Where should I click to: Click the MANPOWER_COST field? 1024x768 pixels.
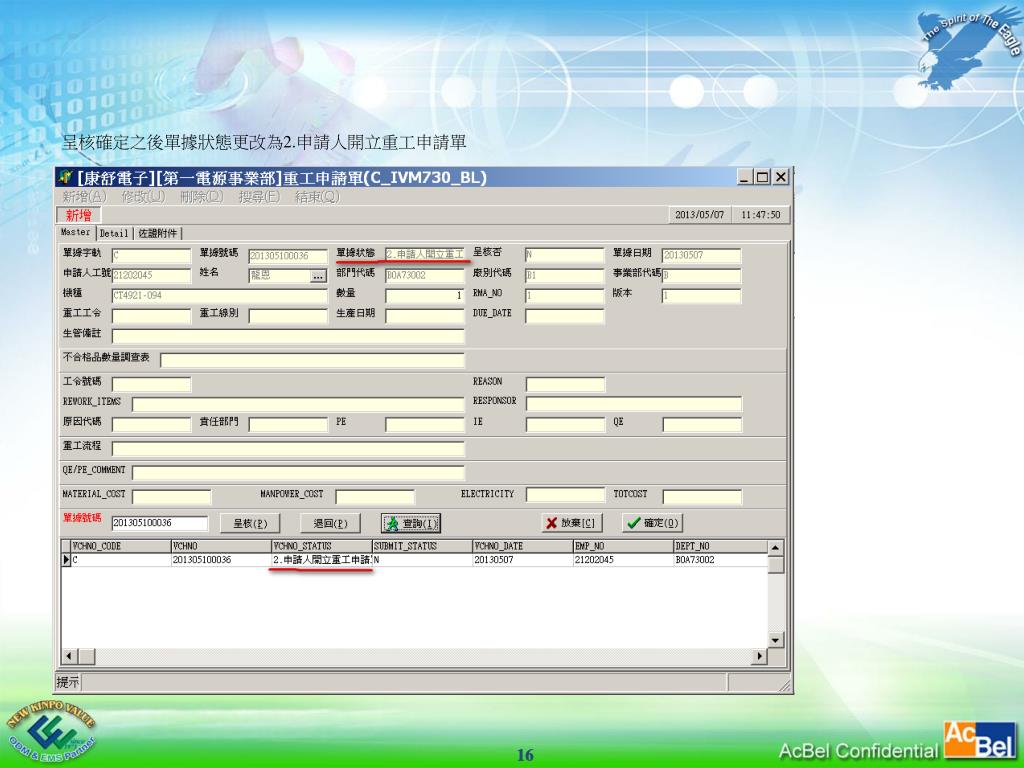pyautogui.click(x=375, y=497)
